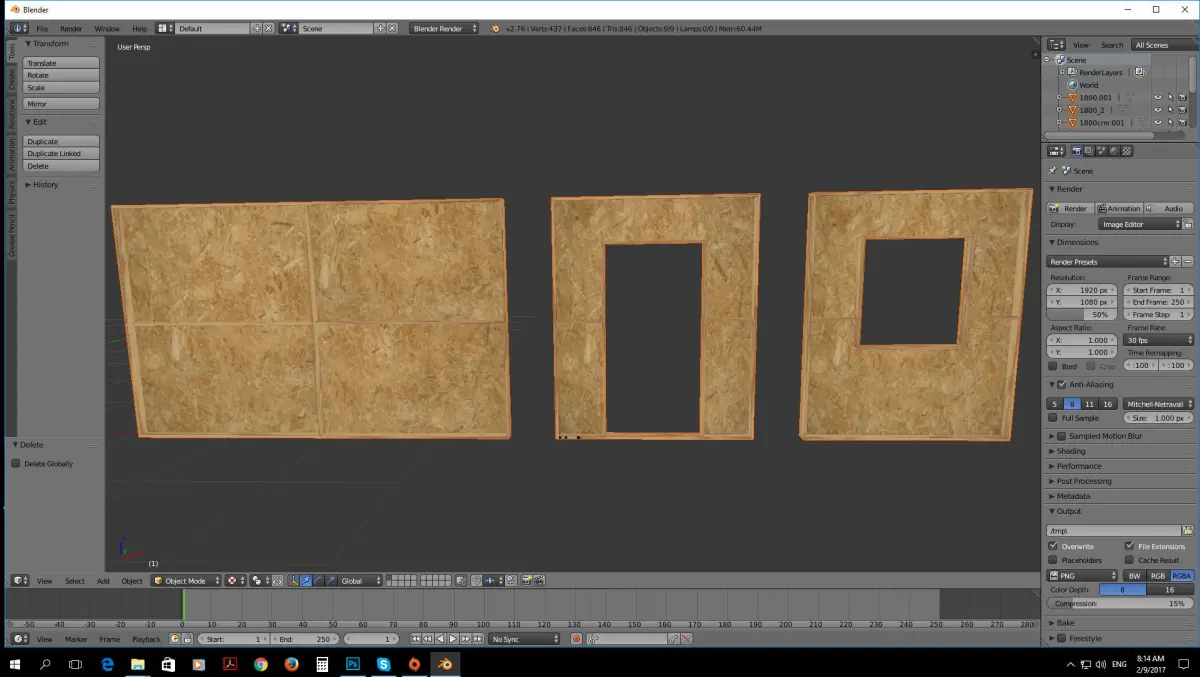Click the Animation render button
This screenshot has width=1200, height=677.
pos(1119,209)
